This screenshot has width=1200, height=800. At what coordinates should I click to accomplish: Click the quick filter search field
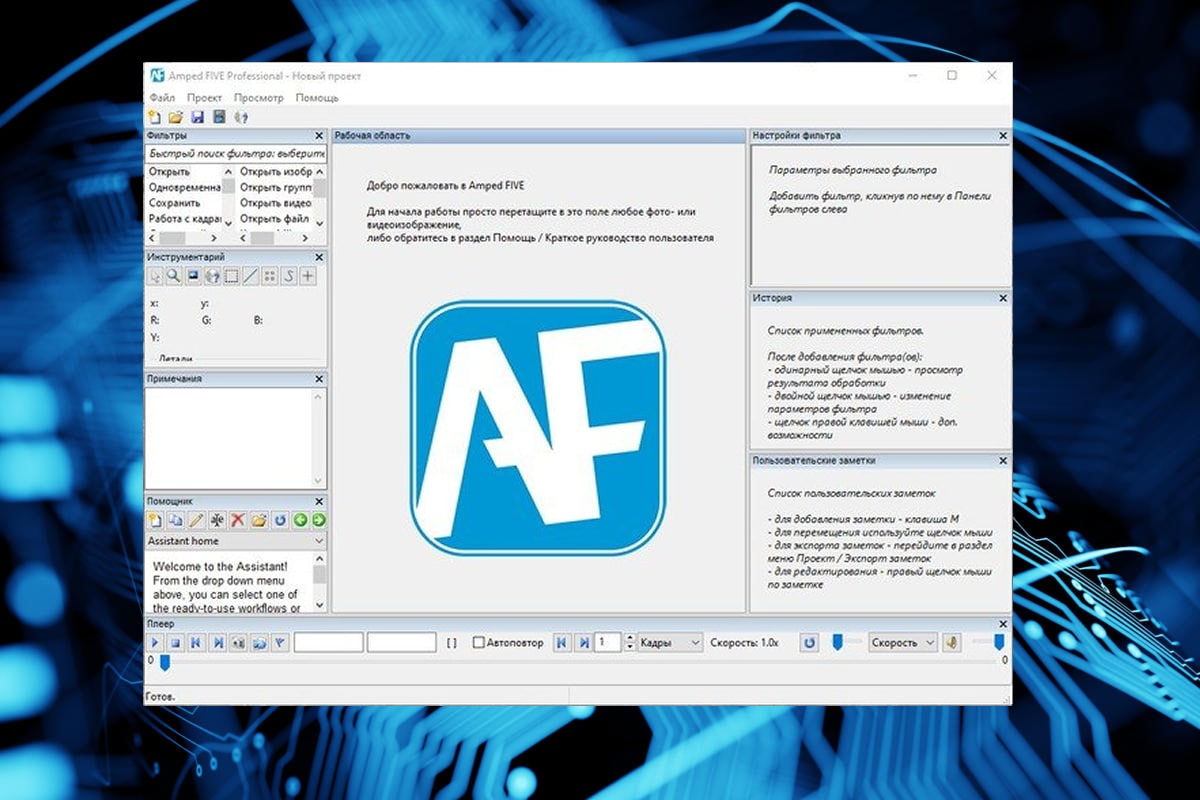pos(236,154)
